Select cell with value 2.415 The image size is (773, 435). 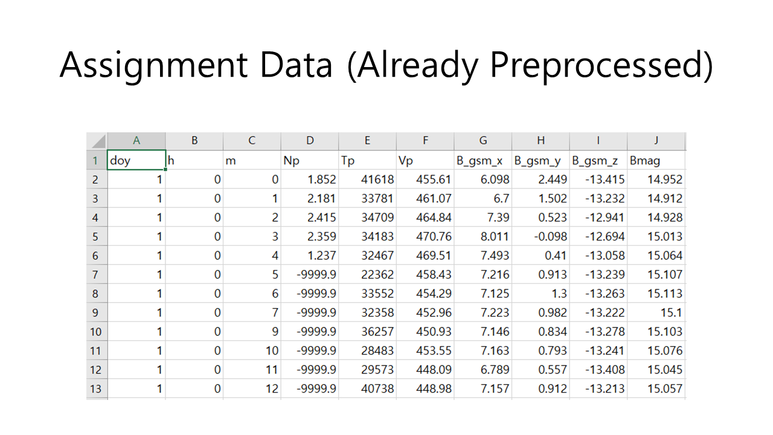pyautogui.click(x=310, y=218)
